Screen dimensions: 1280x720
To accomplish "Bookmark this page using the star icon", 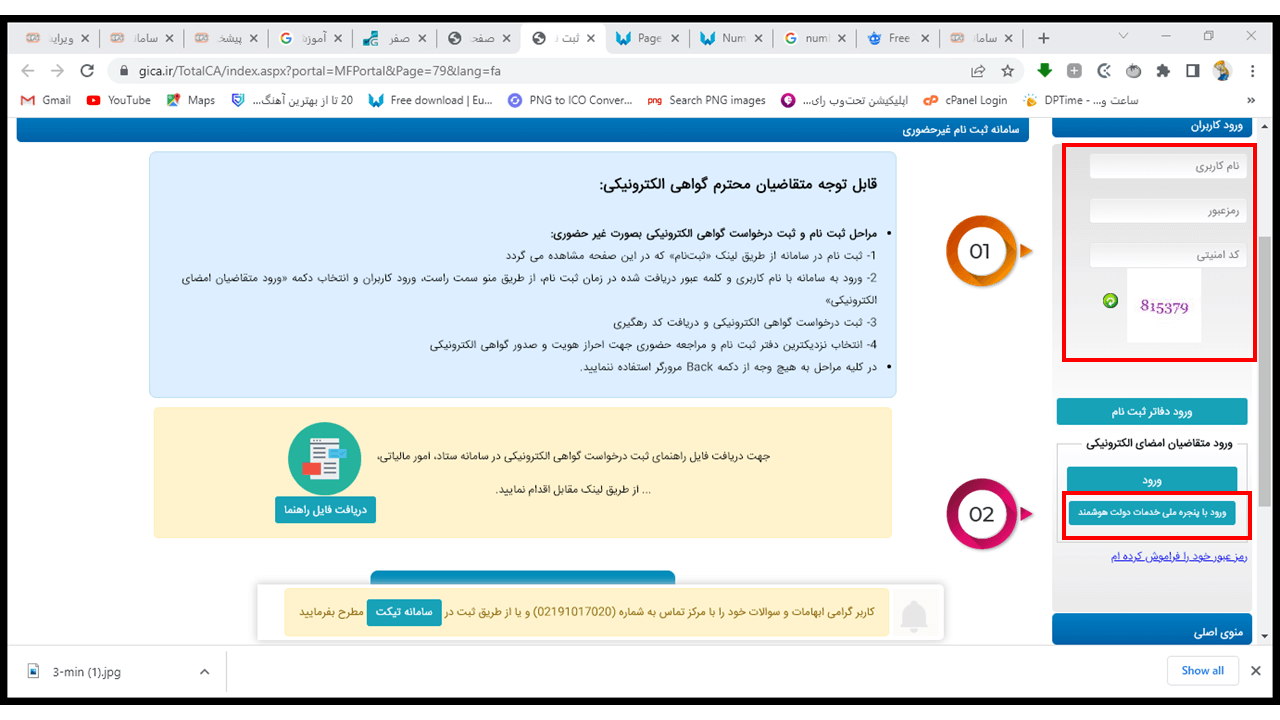I will click(x=1008, y=71).
